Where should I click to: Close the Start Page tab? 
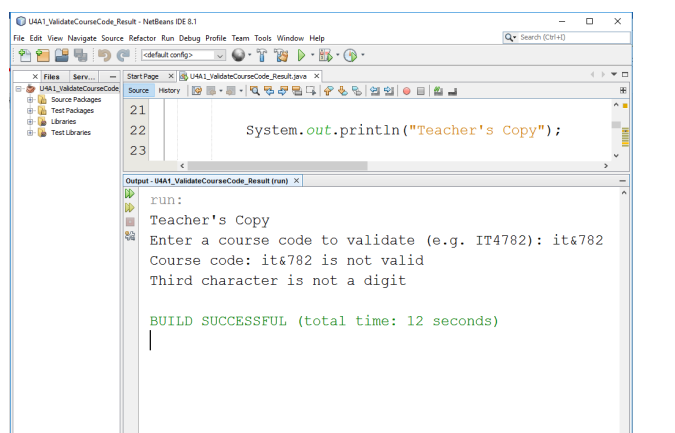coord(171,76)
